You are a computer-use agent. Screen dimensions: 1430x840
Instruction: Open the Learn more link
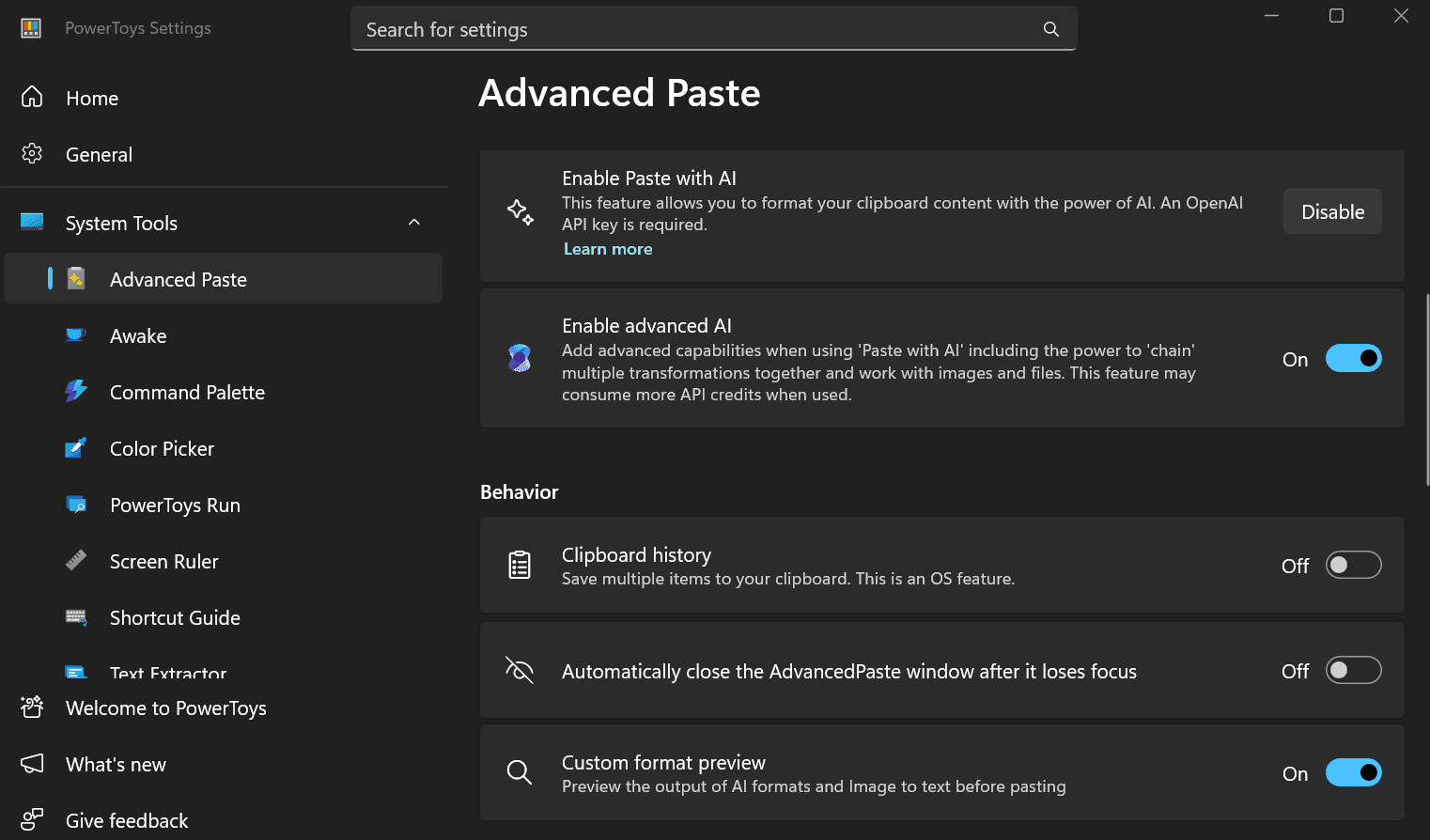(607, 249)
